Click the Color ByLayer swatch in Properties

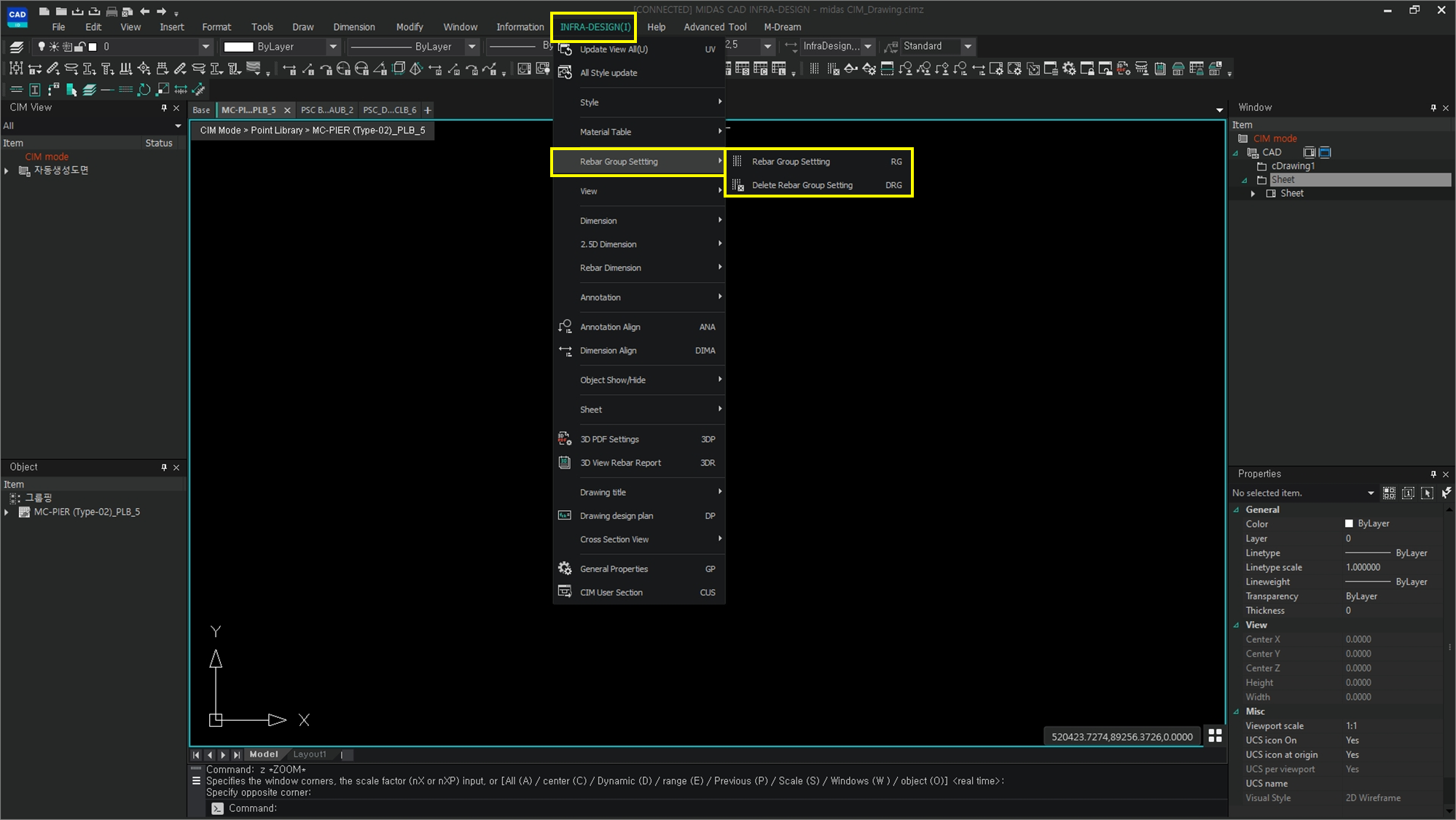(x=1349, y=523)
